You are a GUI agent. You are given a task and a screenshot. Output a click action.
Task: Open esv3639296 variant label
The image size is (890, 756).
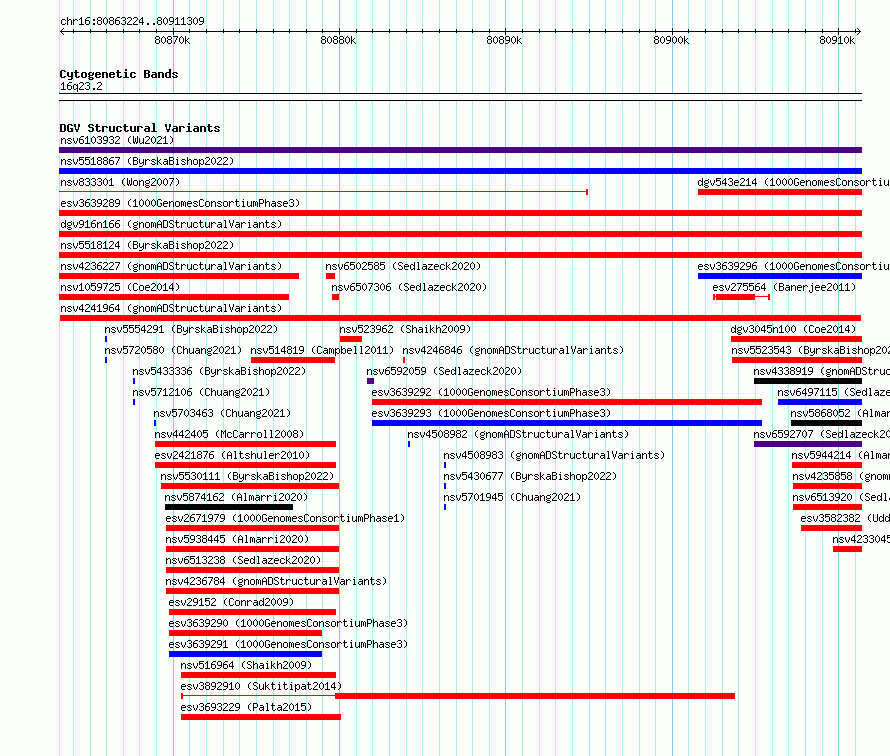794,266
